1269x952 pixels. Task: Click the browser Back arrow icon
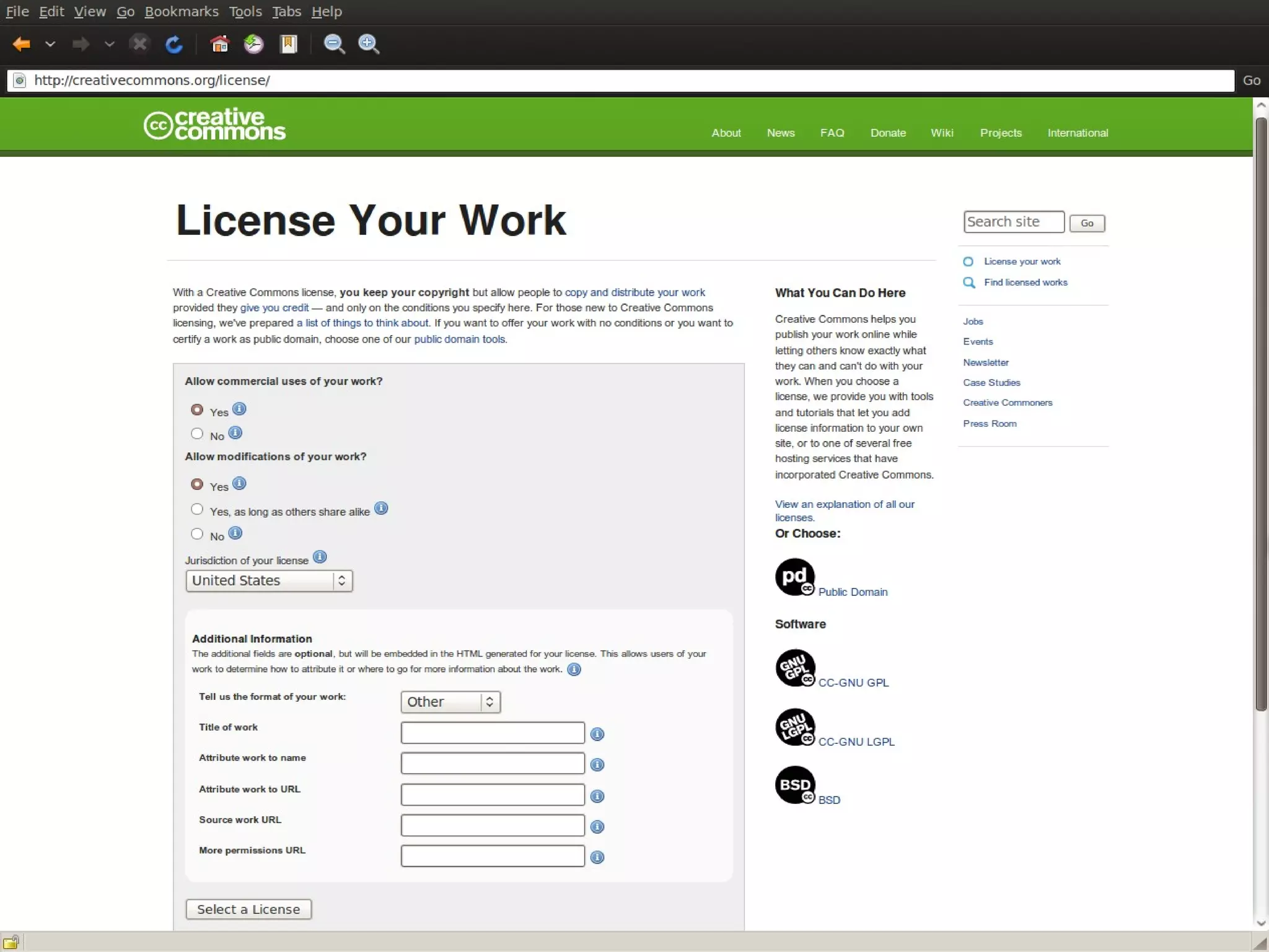[22, 44]
